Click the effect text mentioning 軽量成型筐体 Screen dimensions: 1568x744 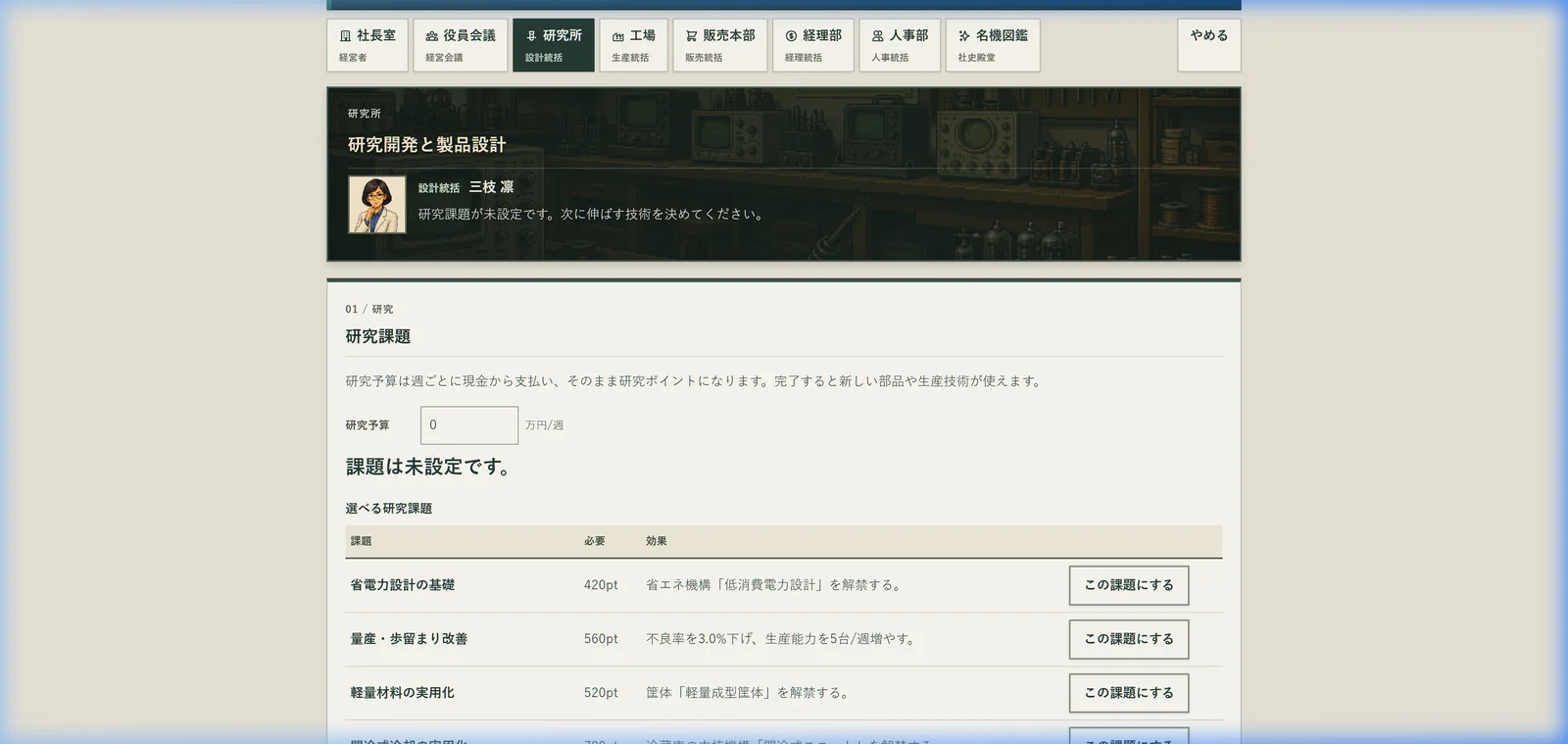[750, 693]
